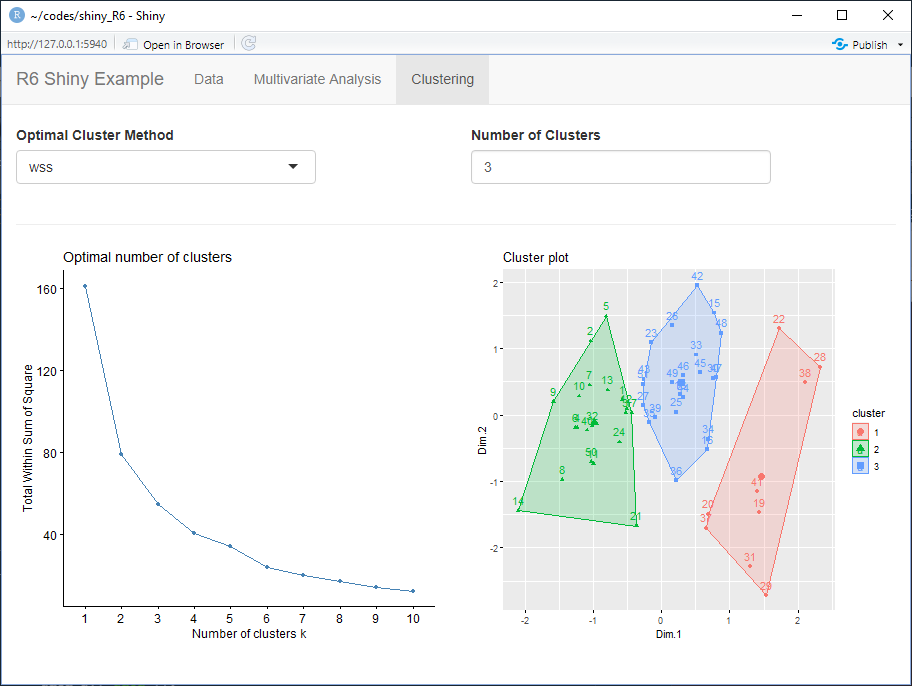The height and width of the screenshot is (686, 912).
Task: Click the R logo in title bar
Action: click(x=16, y=15)
